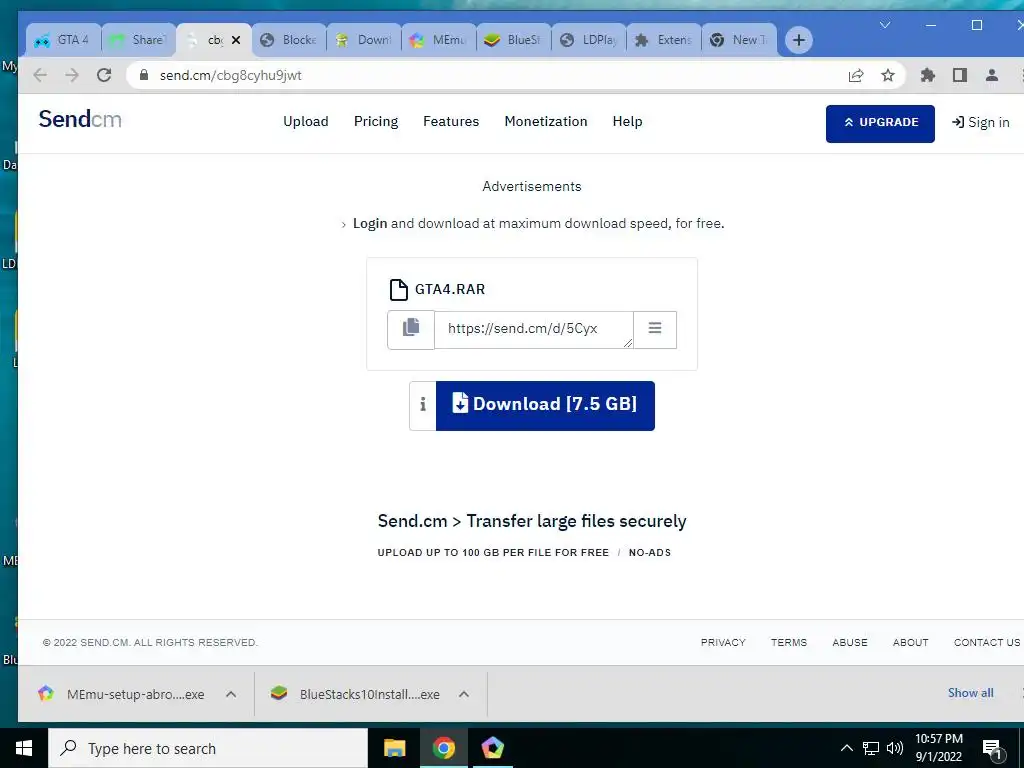The height and width of the screenshot is (768, 1024).
Task: Switch to the Downl tab
Action: point(364,40)
